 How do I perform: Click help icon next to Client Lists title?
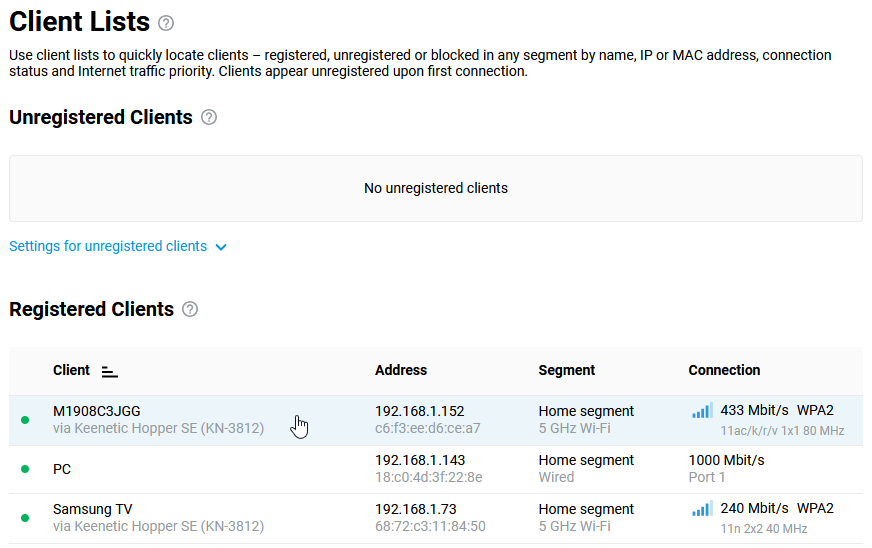(x=166, y=23)
